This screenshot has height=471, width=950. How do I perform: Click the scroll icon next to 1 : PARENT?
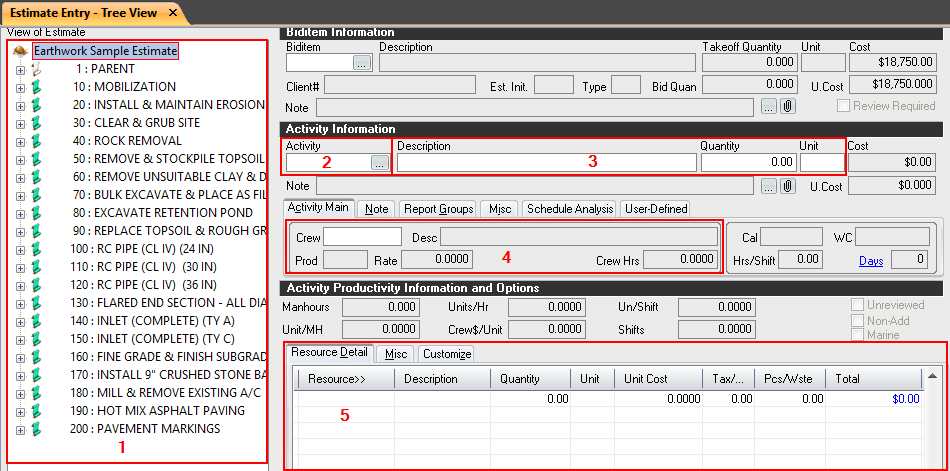pyautogui.click(x=38, y=69)
